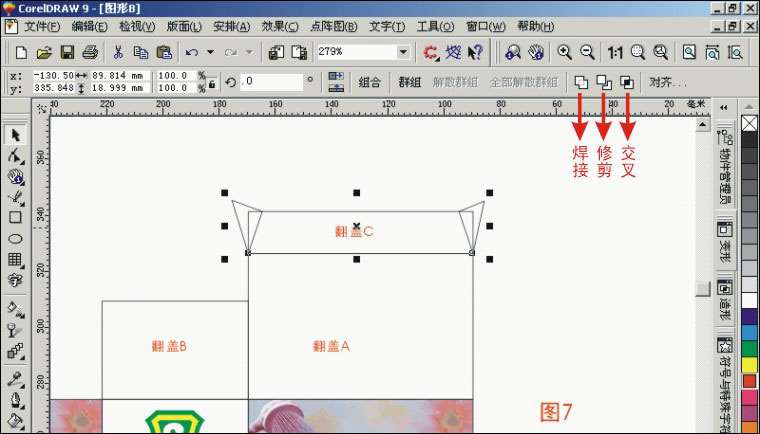This screenshot has height=434, width=760.
Task: Select the Rectangle tool in the toolbox
Action: [15, 217]
